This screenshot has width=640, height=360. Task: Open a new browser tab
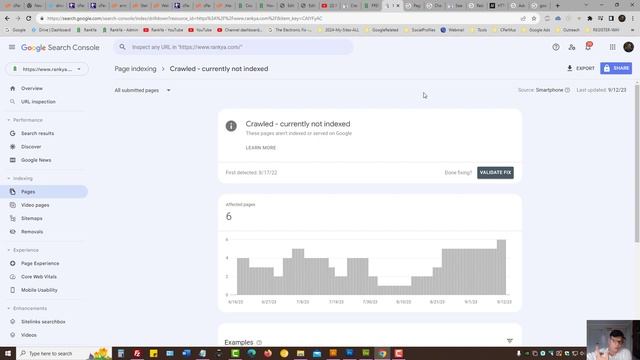tap(558, 6)
